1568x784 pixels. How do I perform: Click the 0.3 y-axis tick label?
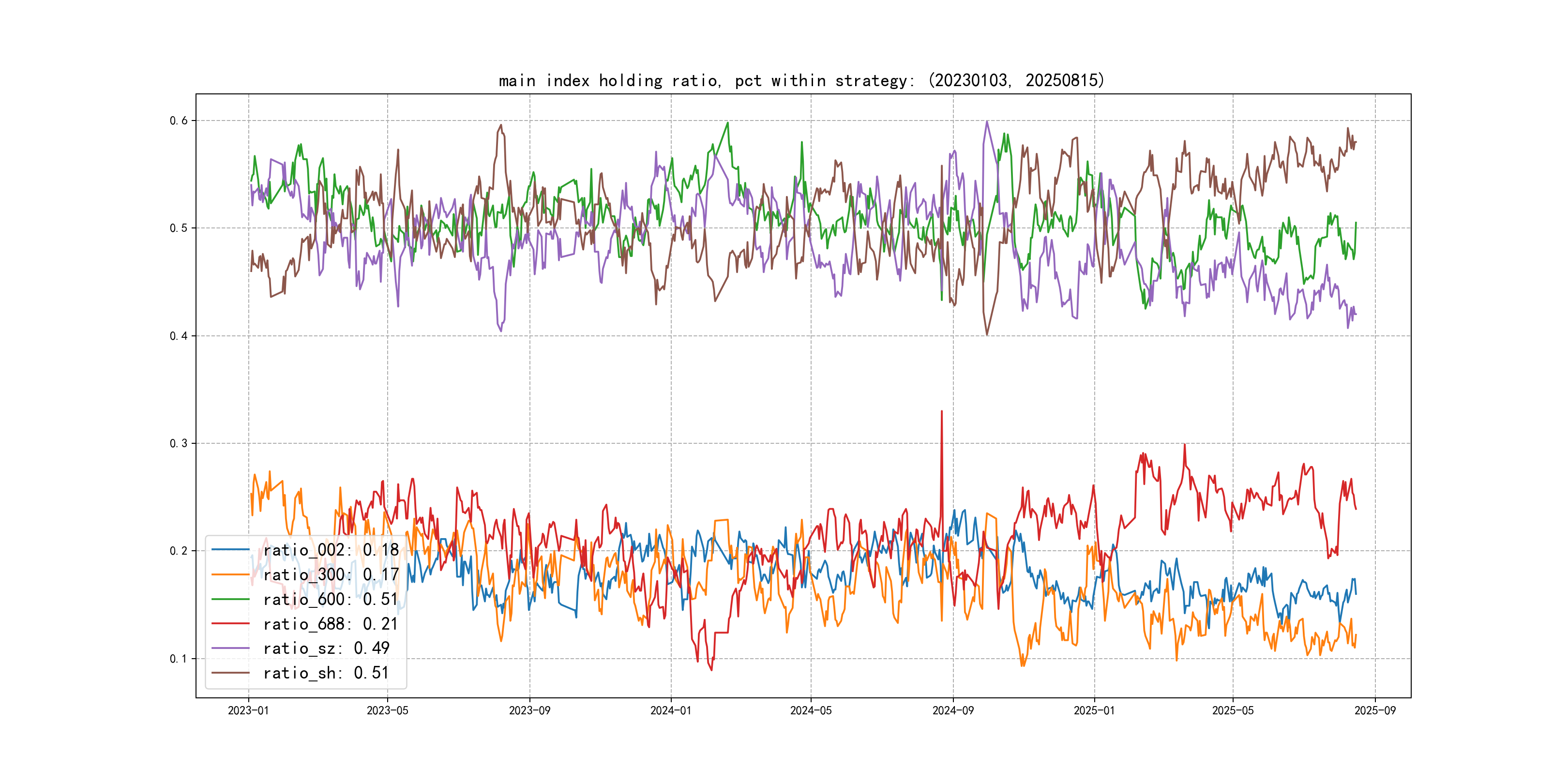coord(179,443)
